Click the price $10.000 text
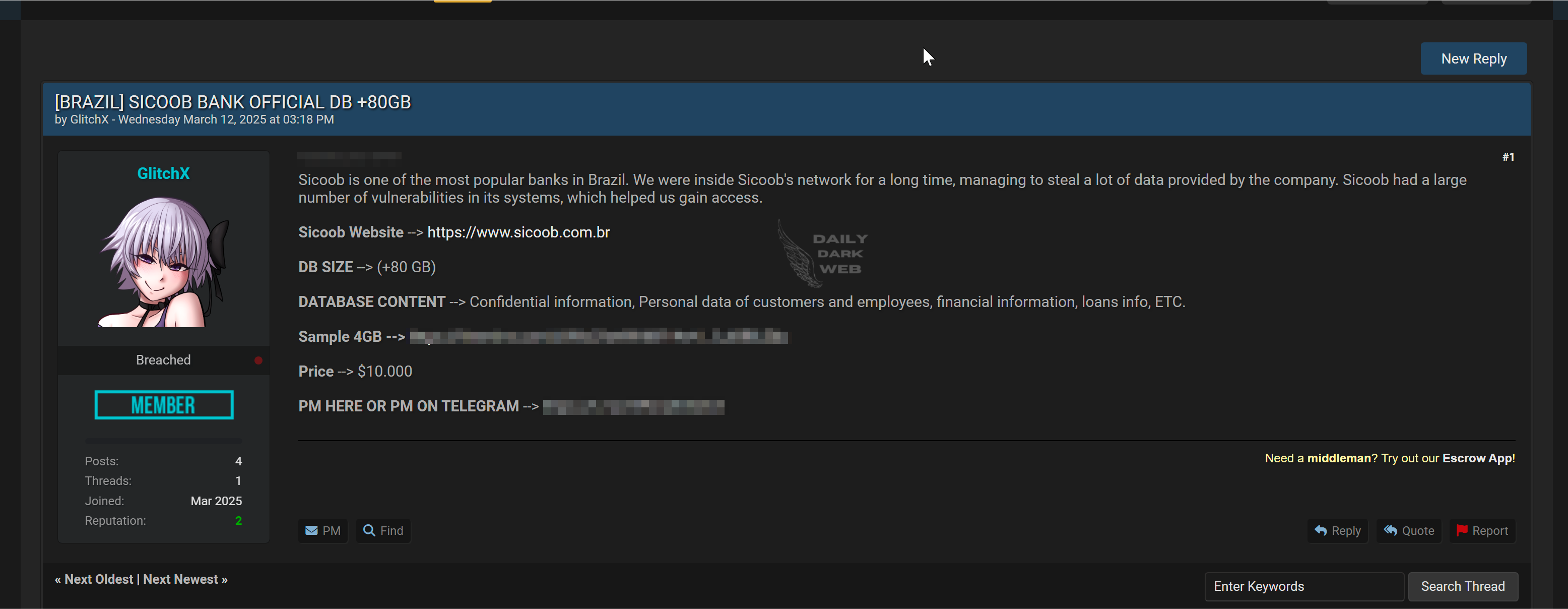The width and height of the screenshot is (1568, 609). pos(385,372)
